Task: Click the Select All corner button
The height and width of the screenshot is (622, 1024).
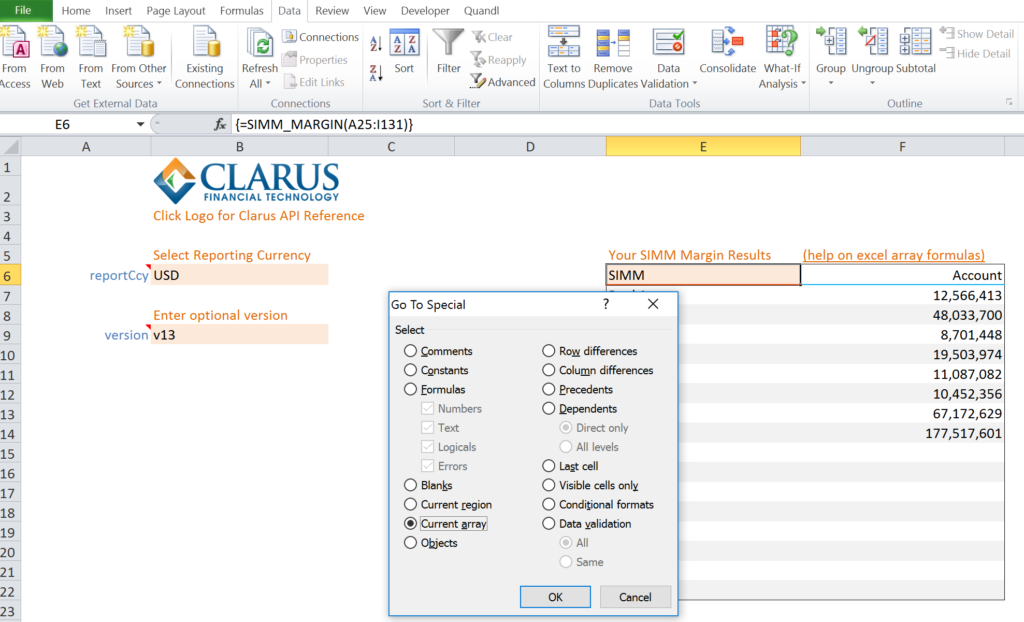Action: pyautogui.click(x=10, y=146)
